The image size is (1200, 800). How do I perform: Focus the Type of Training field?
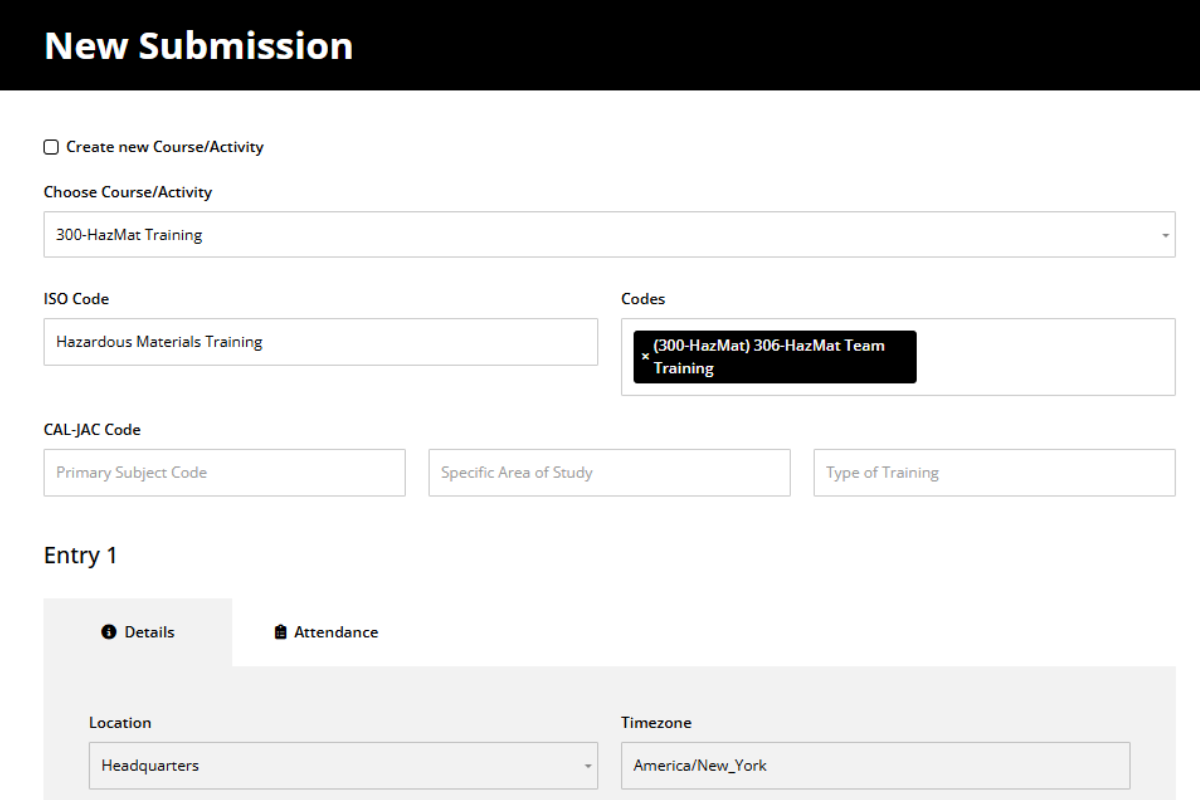994,472
